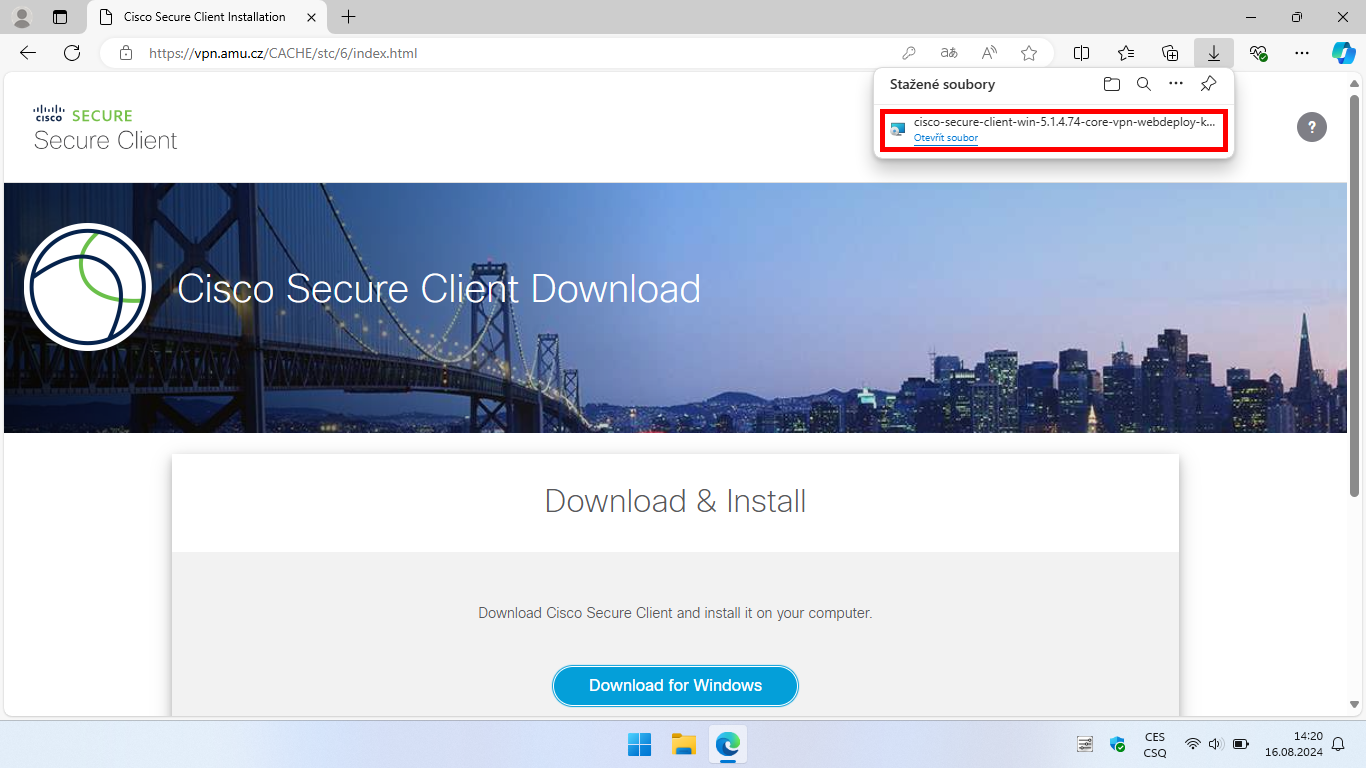Open the Favorites list
This screenshot has height=768, width=1366.
tap(1126, 53)
